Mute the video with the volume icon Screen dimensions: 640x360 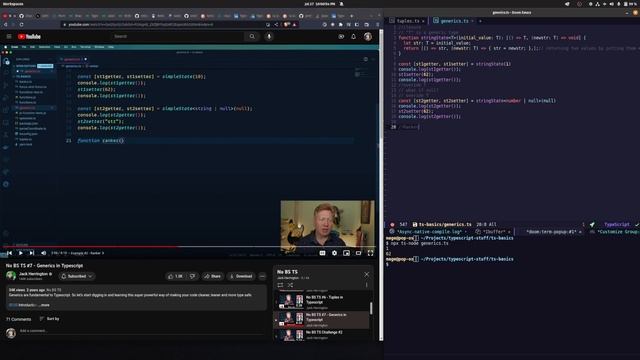click(x=43, y=253)
